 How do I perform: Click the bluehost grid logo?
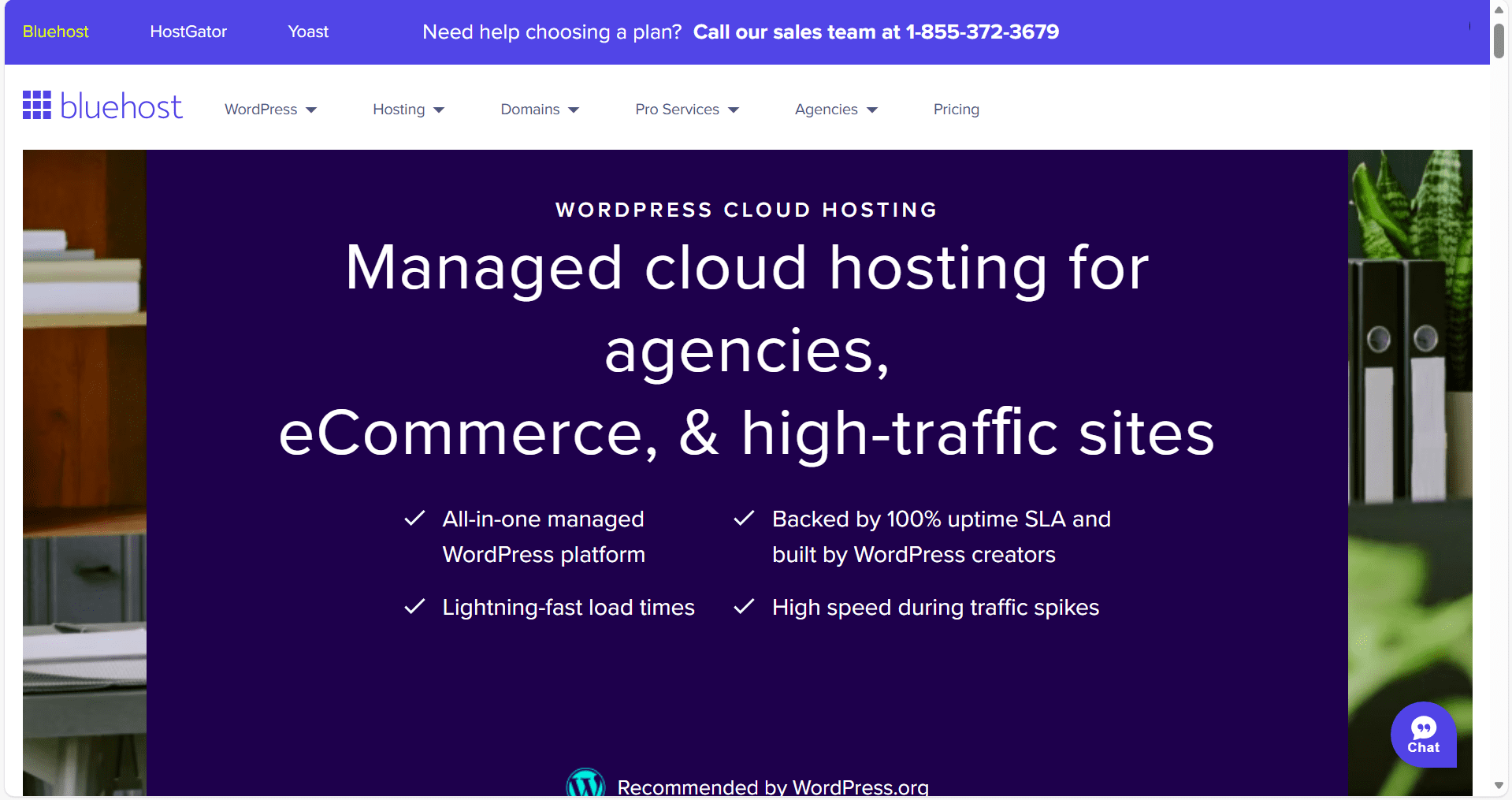(x=37, y=104)
